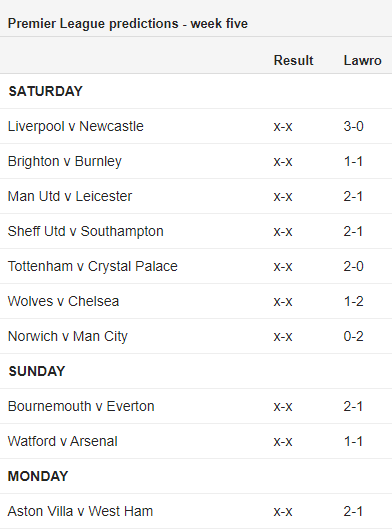This screenshot has width=392, height=529.
Task: Click Lawro's 0-2 prediction for Norwich match
Action: (354, 336)
